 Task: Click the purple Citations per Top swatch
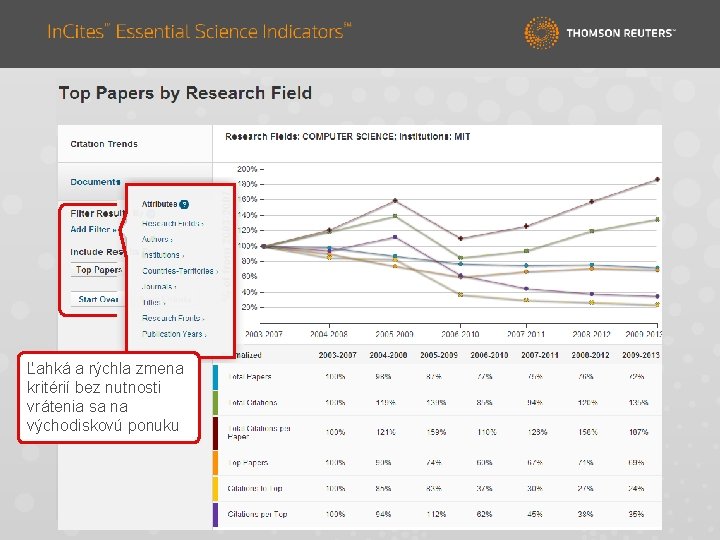click(215, 515)
